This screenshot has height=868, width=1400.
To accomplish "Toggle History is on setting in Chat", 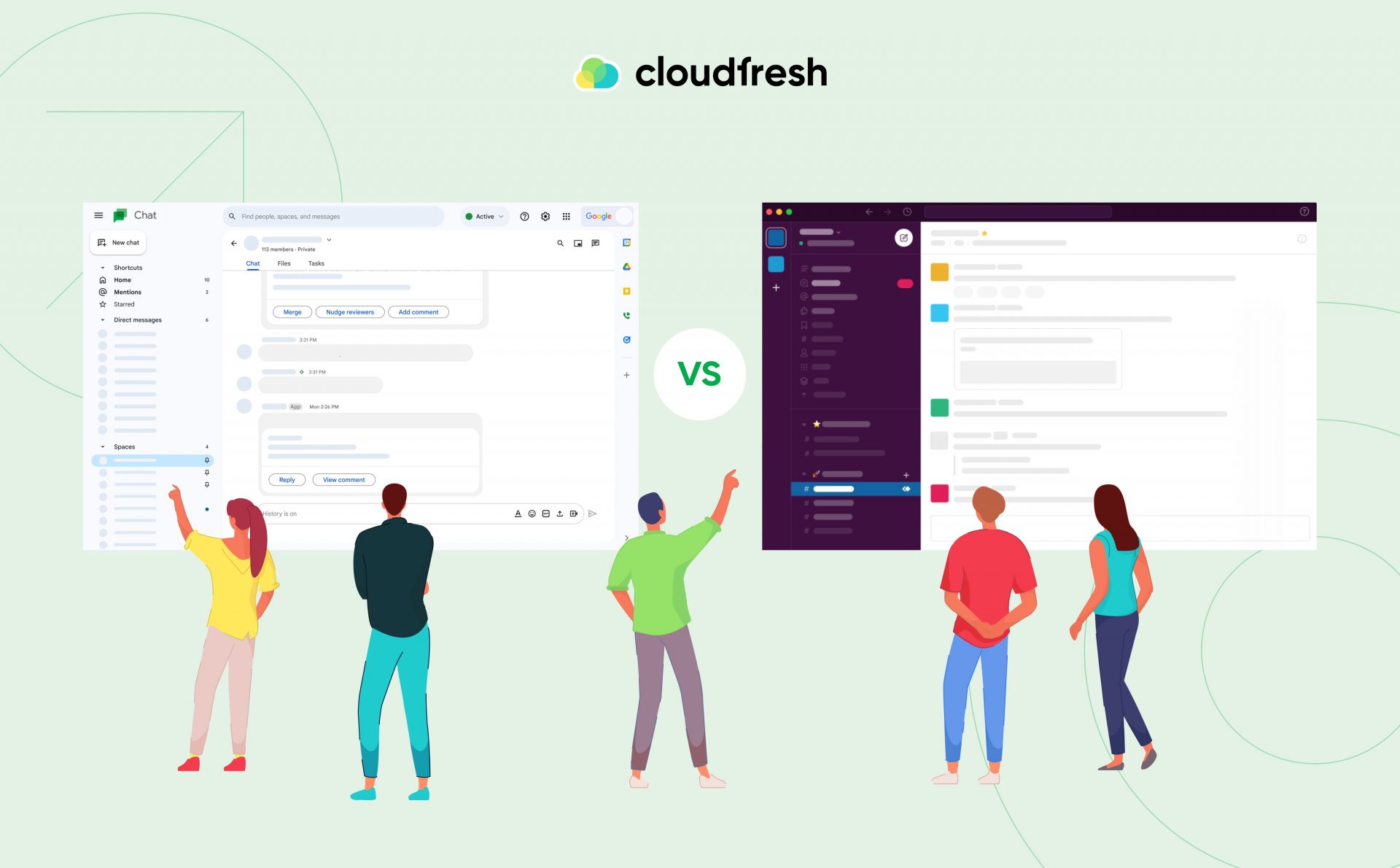I will coord(280,513).
